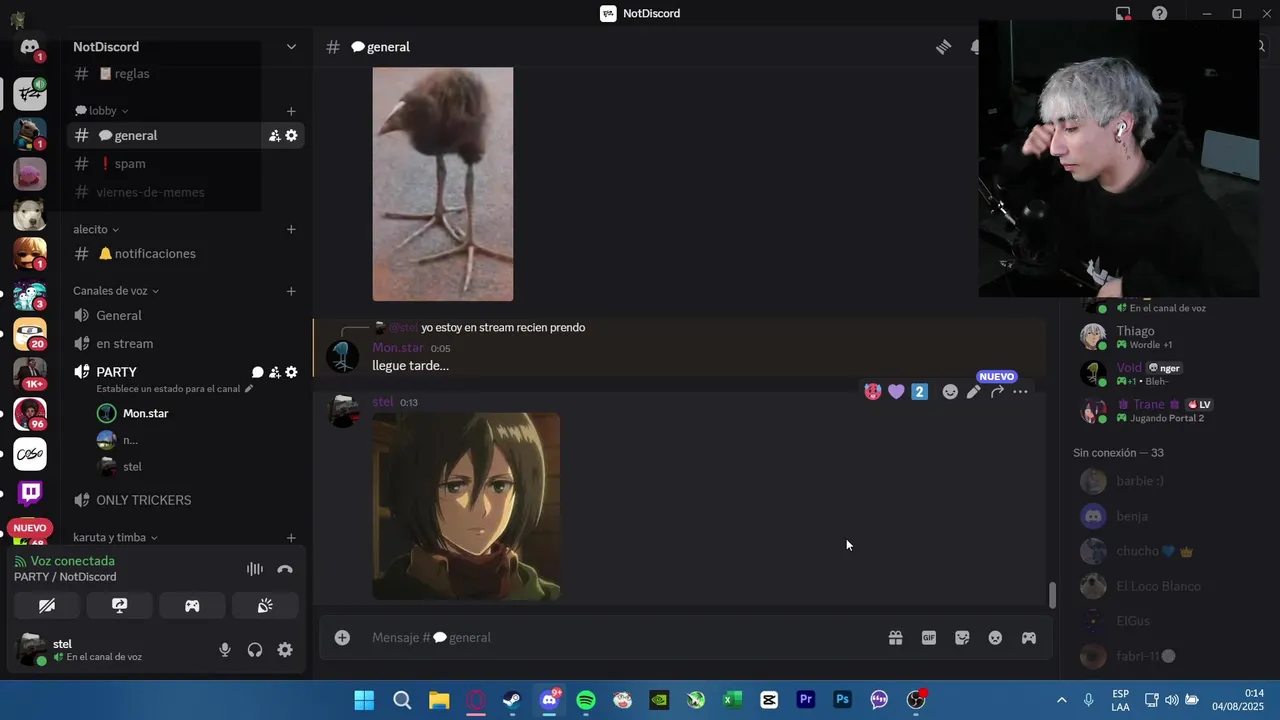Click the pencil edit icon on hovered message
1280x720 pixels.
(x=973, y=392)
